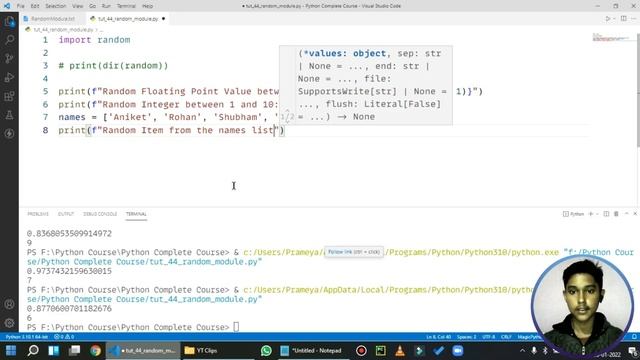Open the launch profile dropdown beside terminal plus
640x360 pixels.
598,214
